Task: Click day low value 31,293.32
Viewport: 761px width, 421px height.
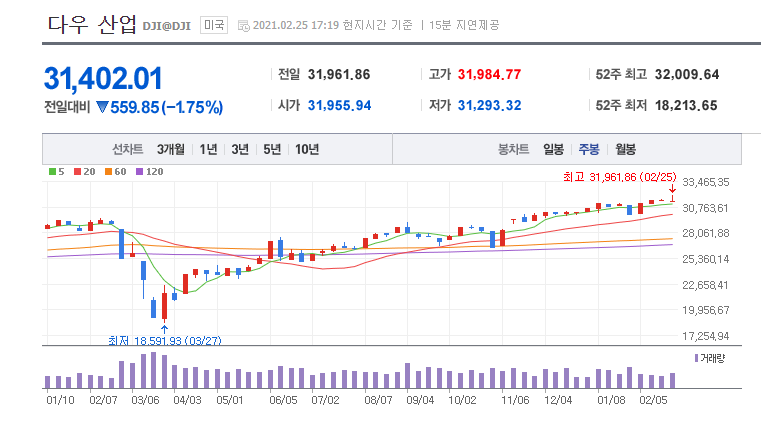Action: pos(489,105)
